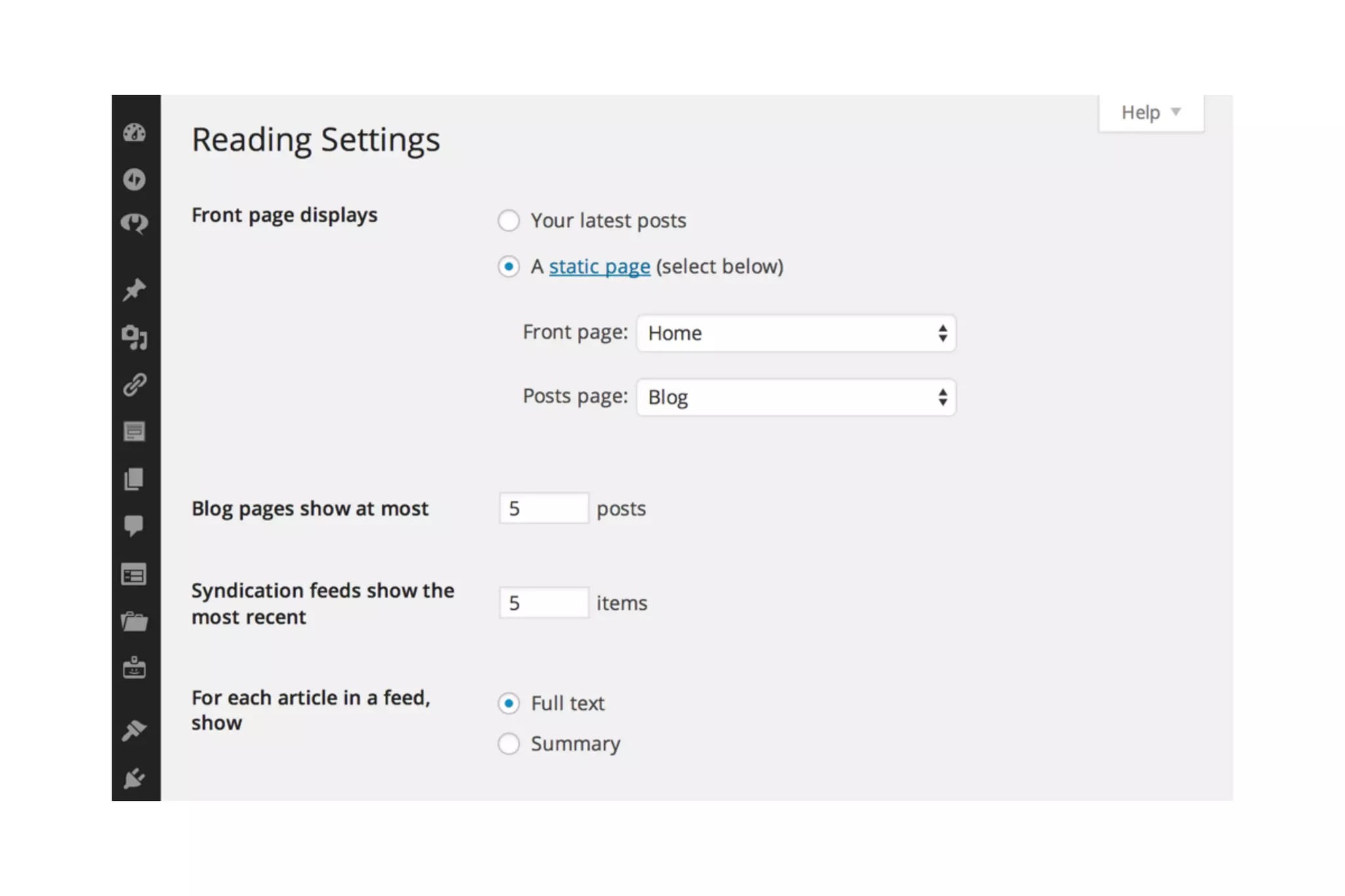Open the Portfolio folder icon in sidebar

pyautogui.click(x=135, y=621)
